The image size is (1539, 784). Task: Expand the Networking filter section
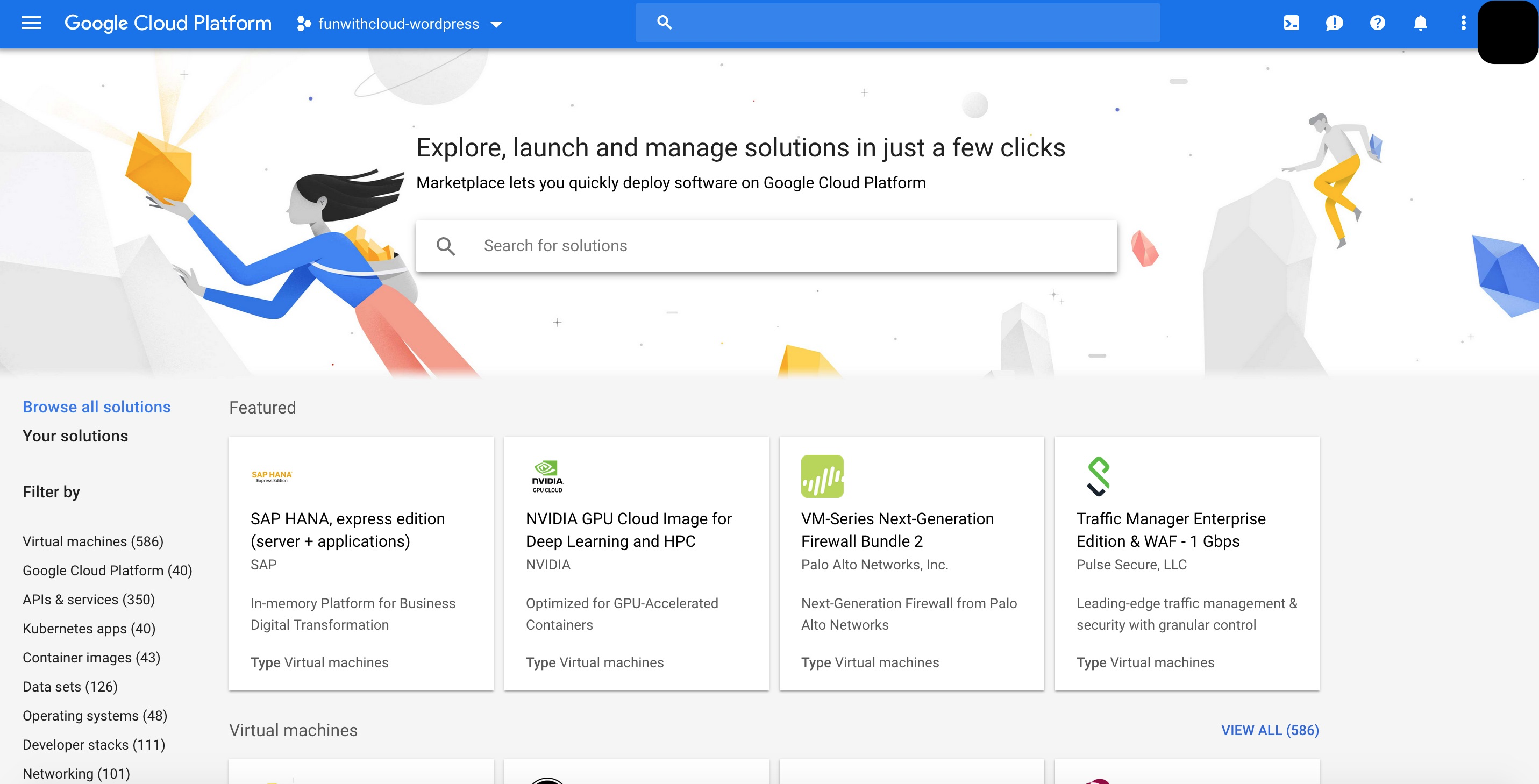point(77,773)
